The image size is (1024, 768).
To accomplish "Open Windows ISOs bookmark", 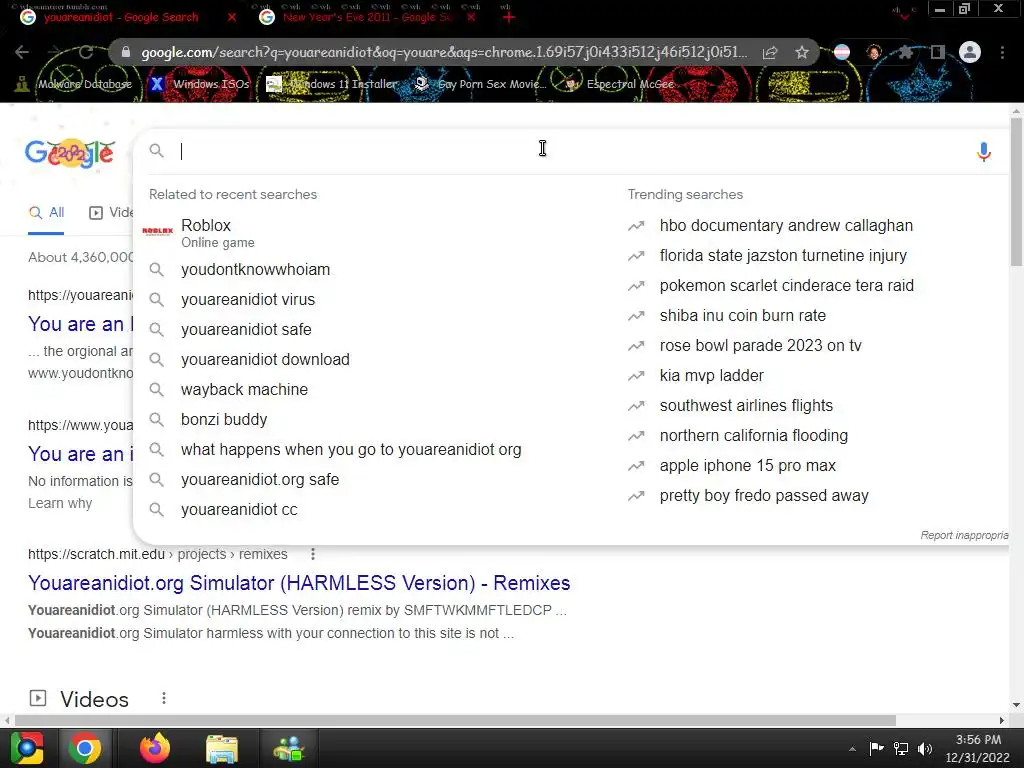I will [x=200, y=84].
